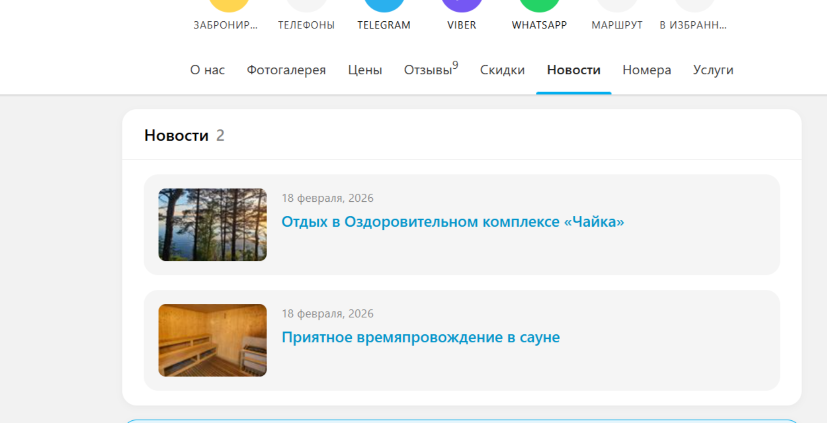Switch to the Услуги tab
This screenshot has height=423, width=827.
[713, 70]
